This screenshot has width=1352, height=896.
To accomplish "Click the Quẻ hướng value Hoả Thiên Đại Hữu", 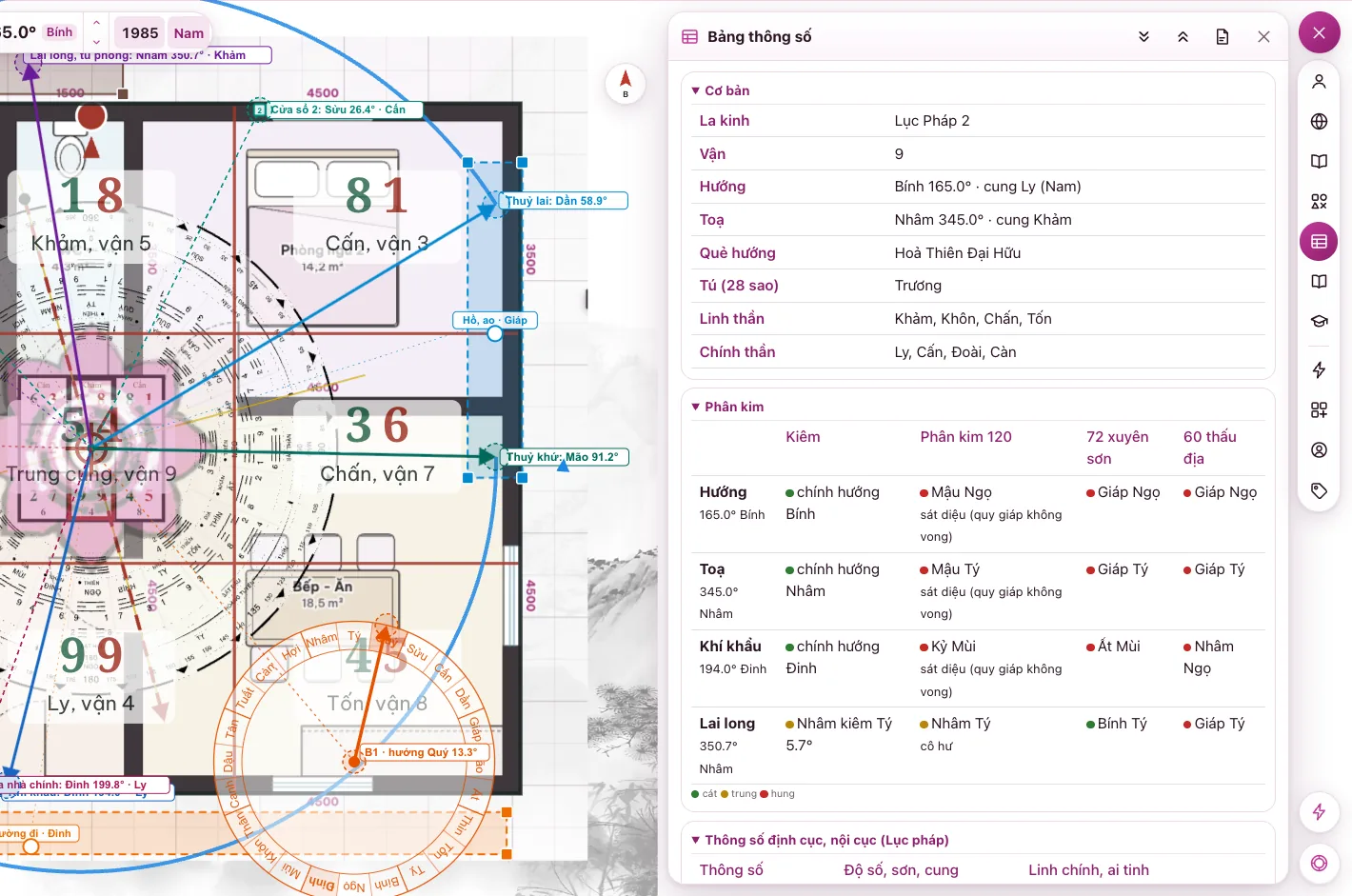I will pyautogui.click(x=957, y=253).
